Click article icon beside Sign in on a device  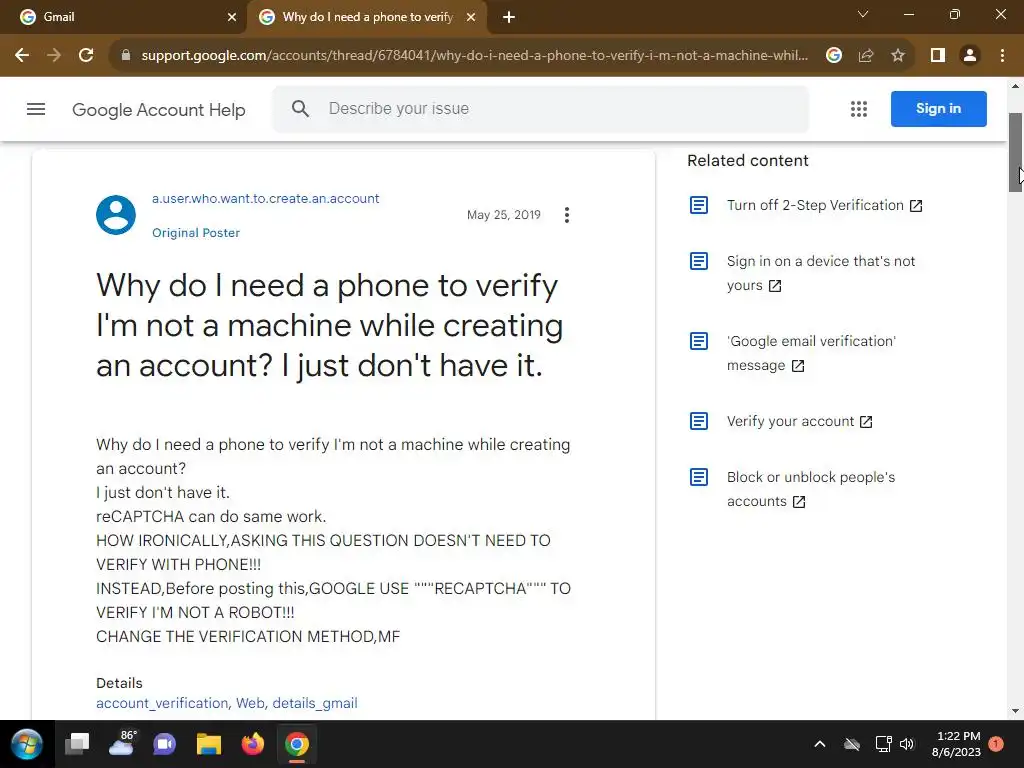699,261
